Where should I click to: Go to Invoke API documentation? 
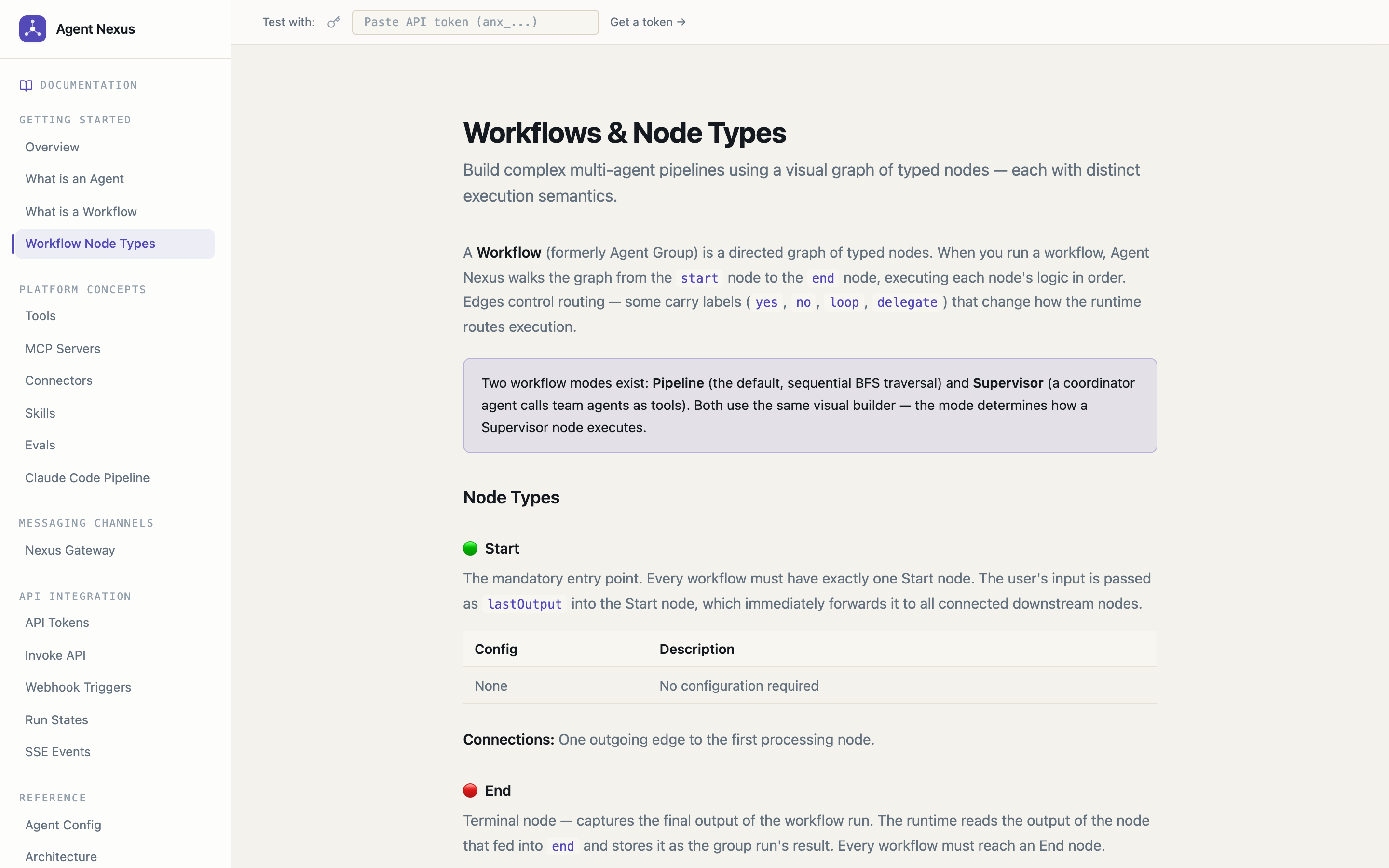pos(55,655)
